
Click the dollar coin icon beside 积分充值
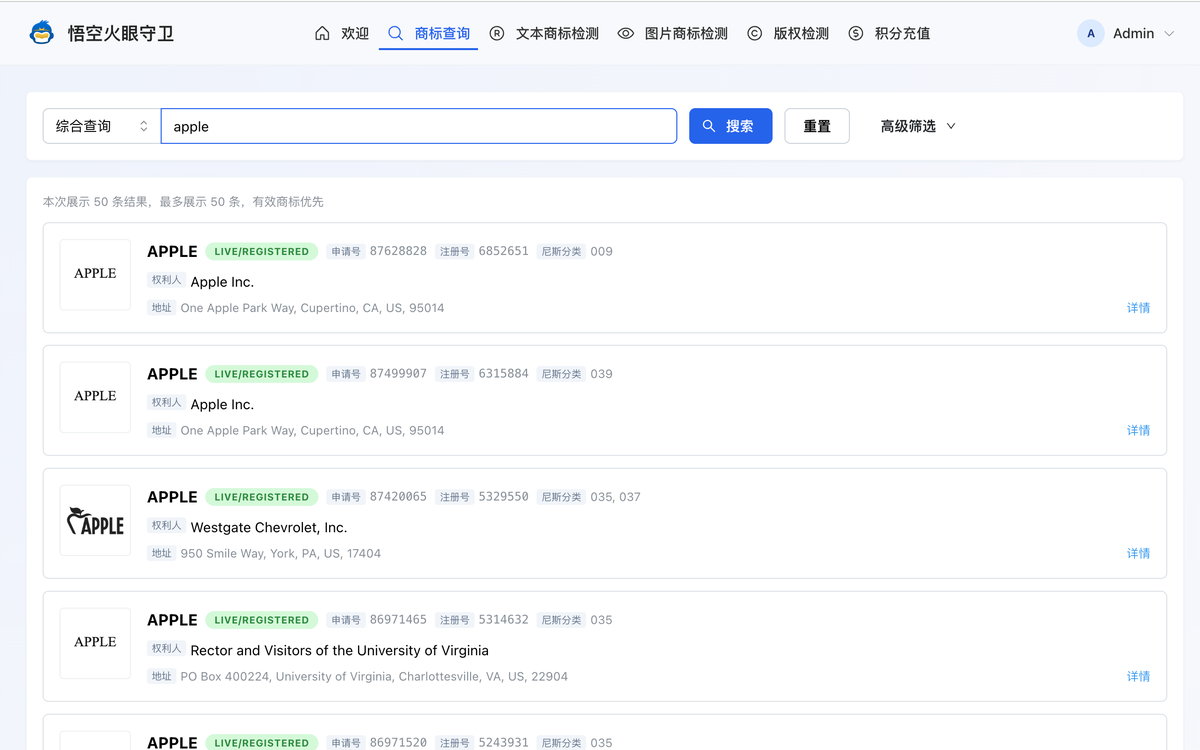[856, 33]
